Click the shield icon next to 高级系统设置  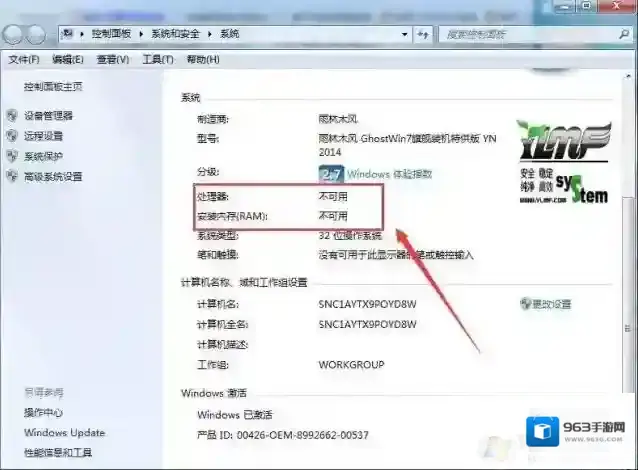click(x=13, y=176)
